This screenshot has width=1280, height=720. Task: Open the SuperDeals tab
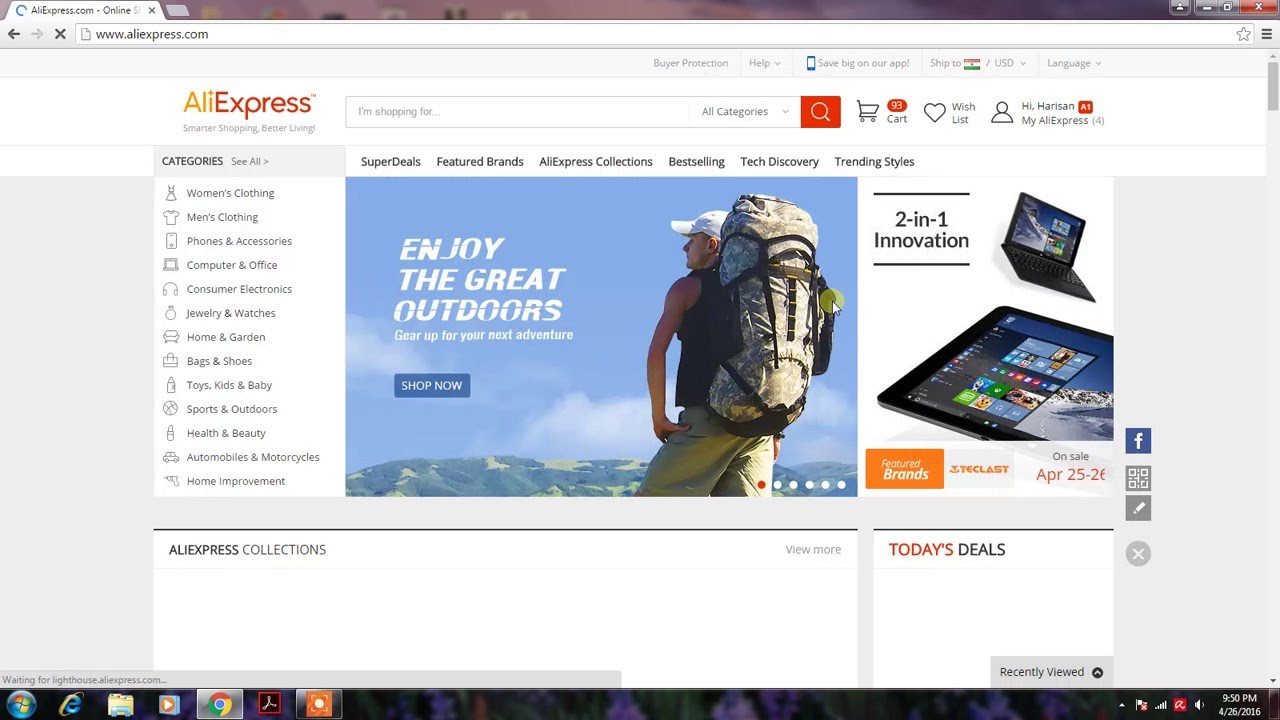(391, 161)
